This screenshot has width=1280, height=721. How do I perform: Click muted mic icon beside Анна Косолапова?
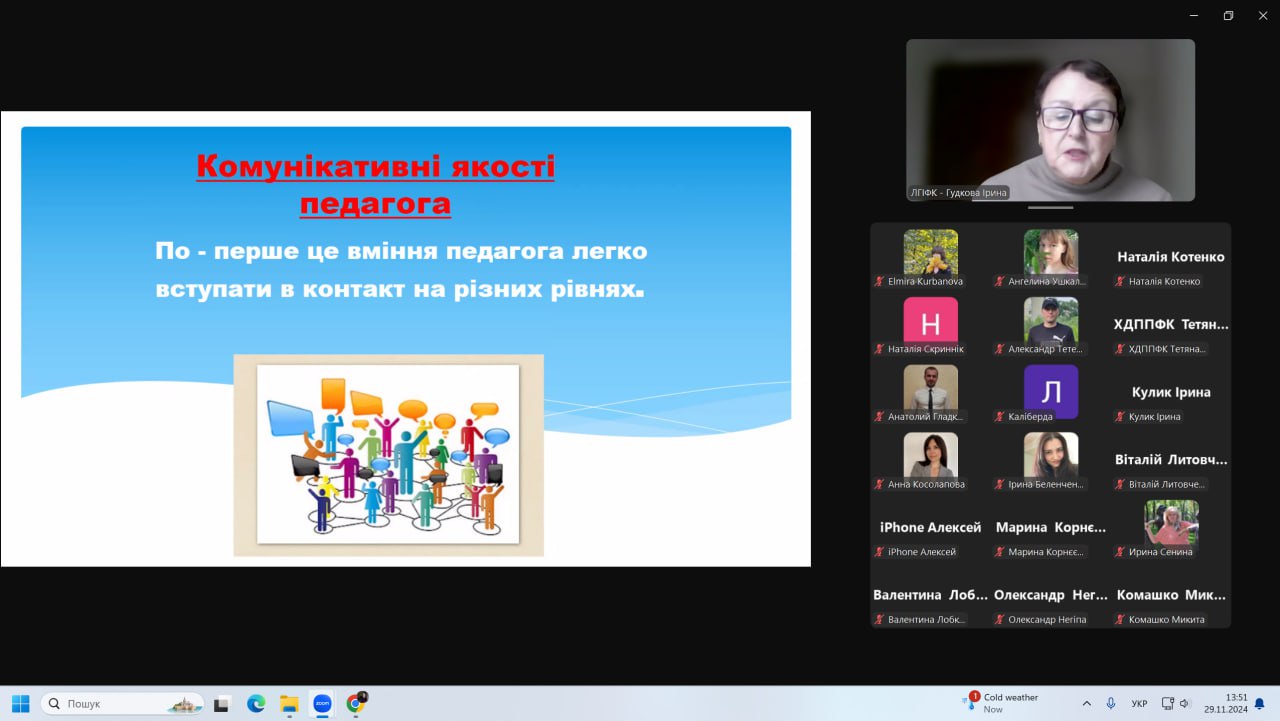point(880,484)
